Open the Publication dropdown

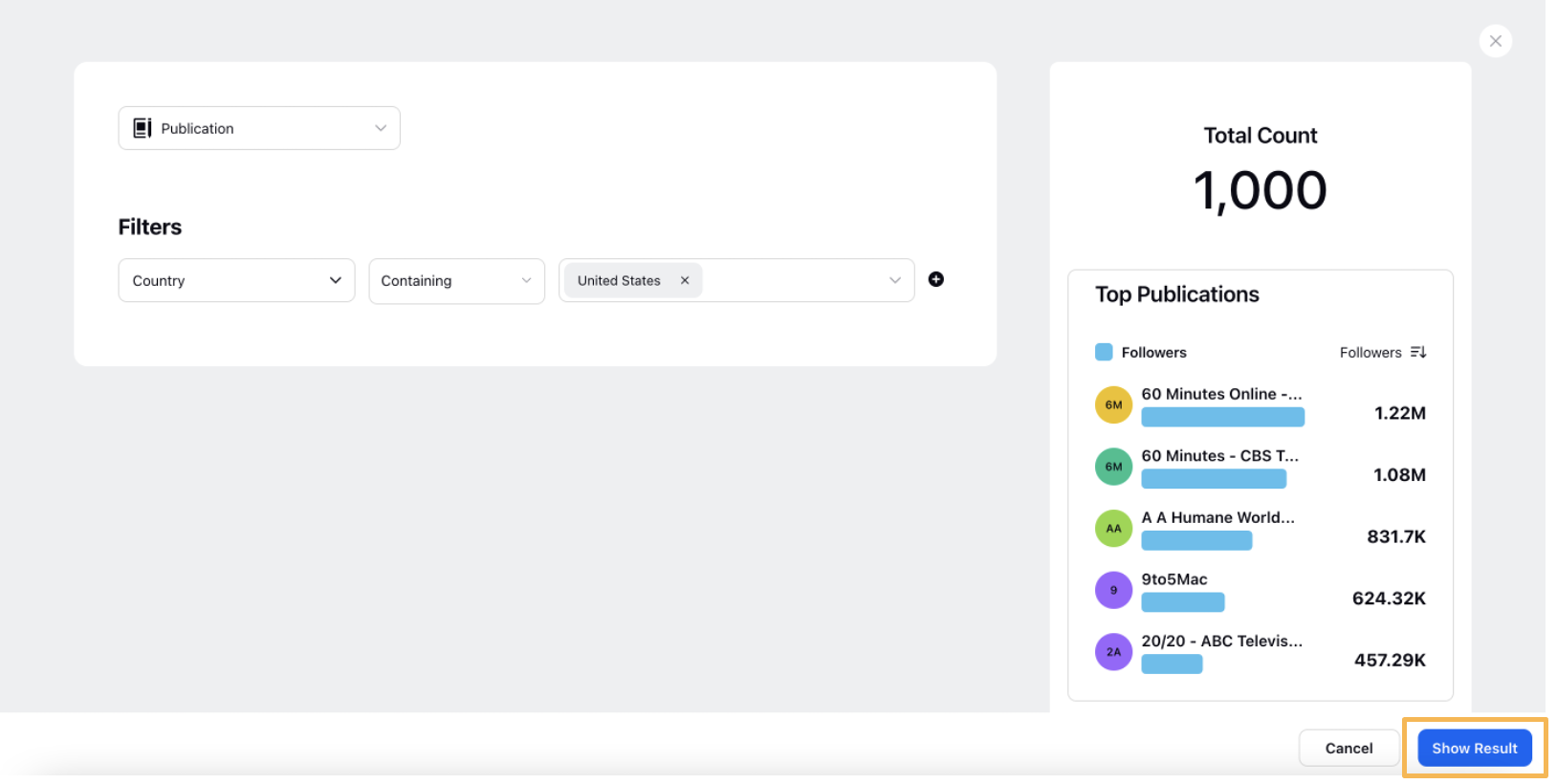pos(259,128)
